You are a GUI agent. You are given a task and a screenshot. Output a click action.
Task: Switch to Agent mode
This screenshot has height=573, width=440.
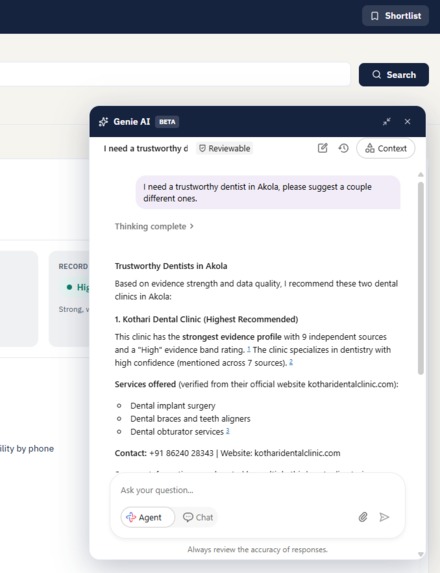(148, 517)
